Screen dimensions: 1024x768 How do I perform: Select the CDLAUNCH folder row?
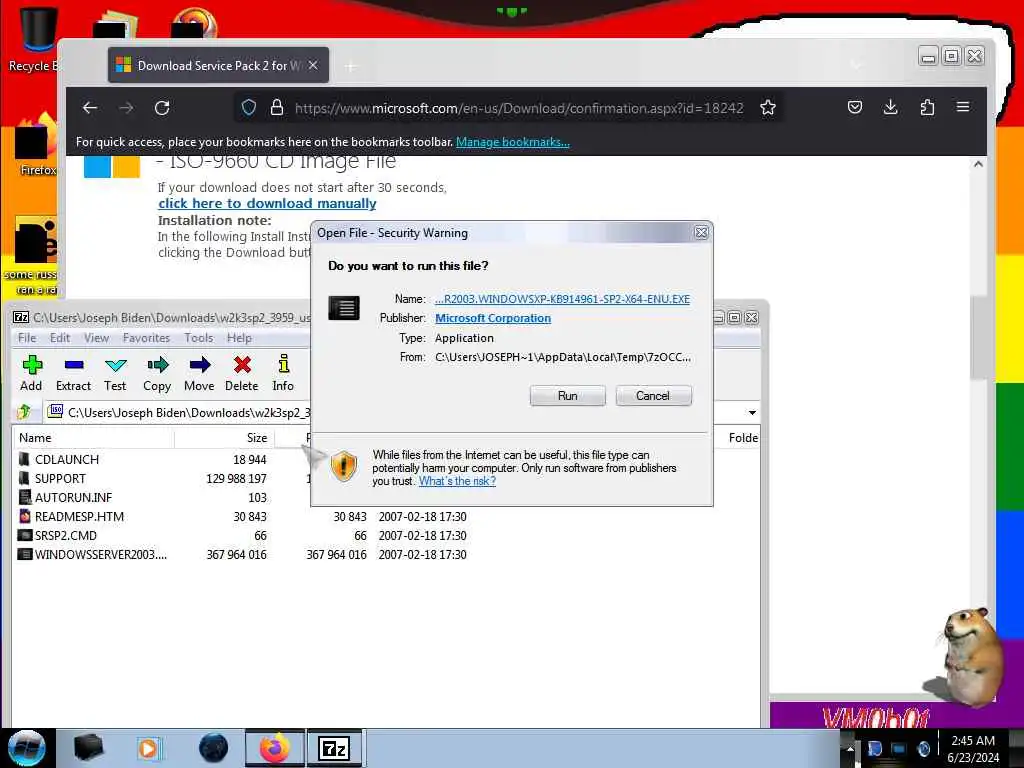pyautogui.click(x=161, y=460)
